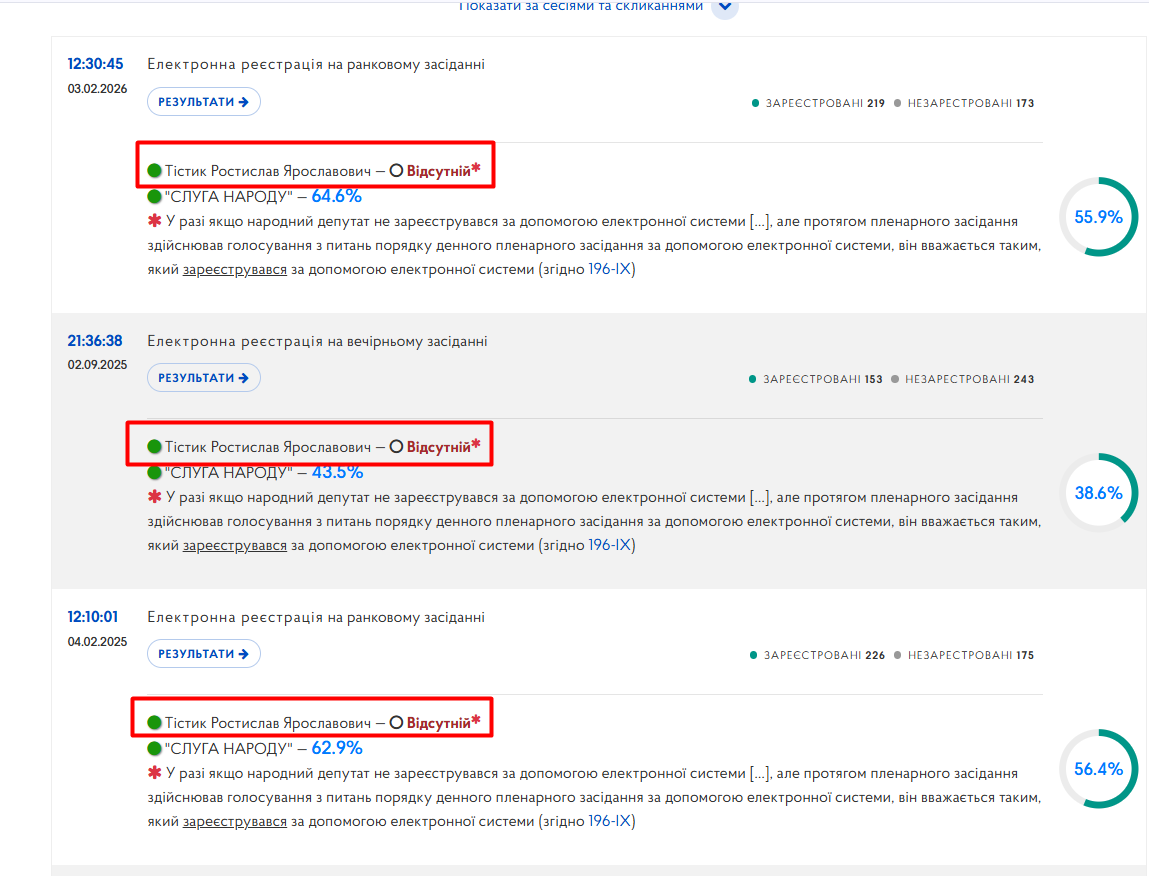
Task: Click the green dot beside the 43.5% faction
Action: pos(154,472)
